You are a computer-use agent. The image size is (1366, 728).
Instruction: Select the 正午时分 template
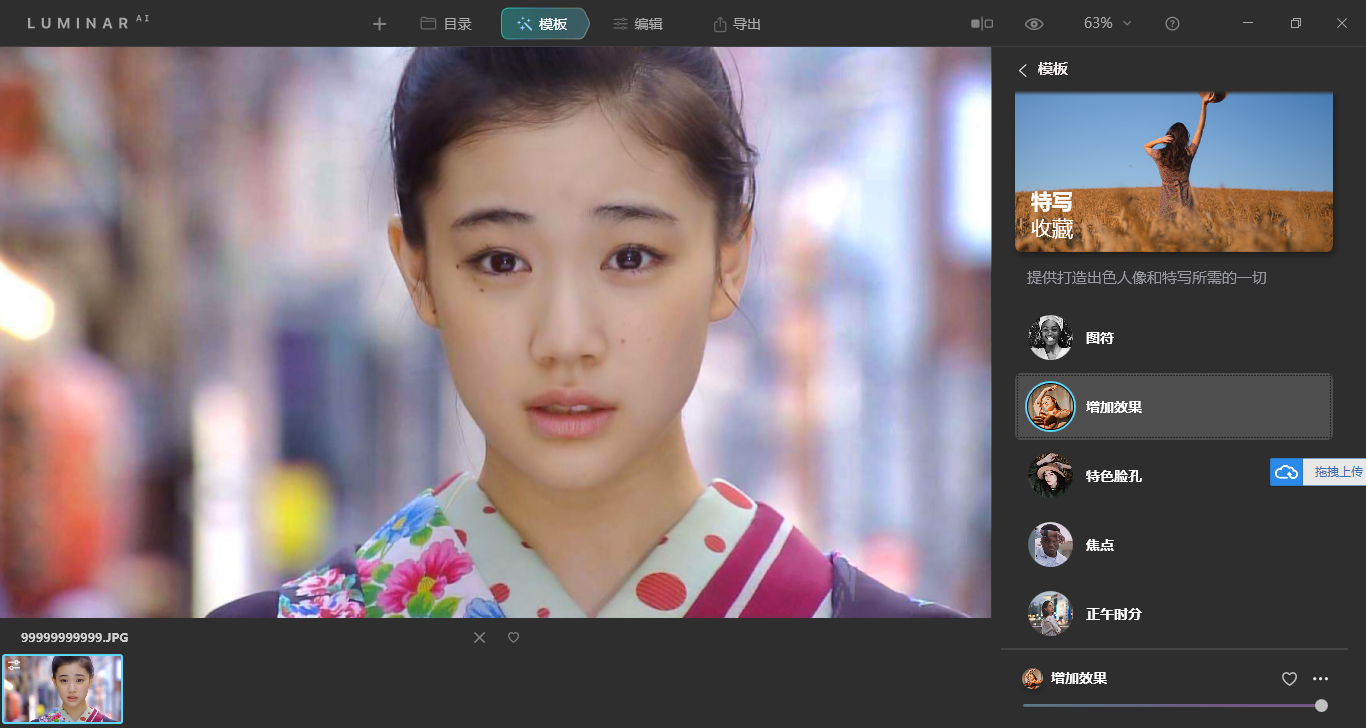tap(1174, 613)
